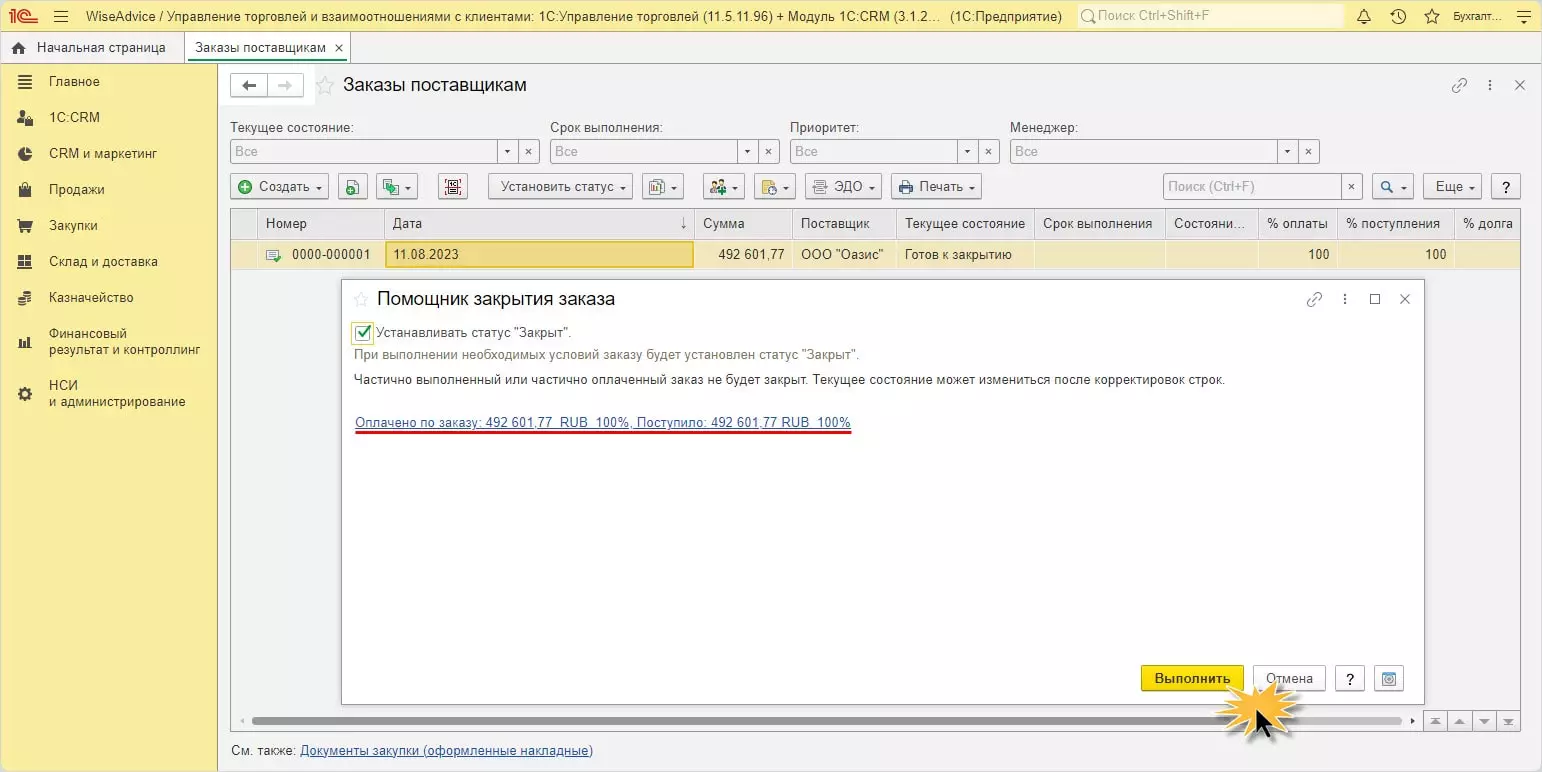This screenshot has width=1542, height=772.
Task: Click the Поиск (Ctrl+F) list search field
Action: [1251, 187]
